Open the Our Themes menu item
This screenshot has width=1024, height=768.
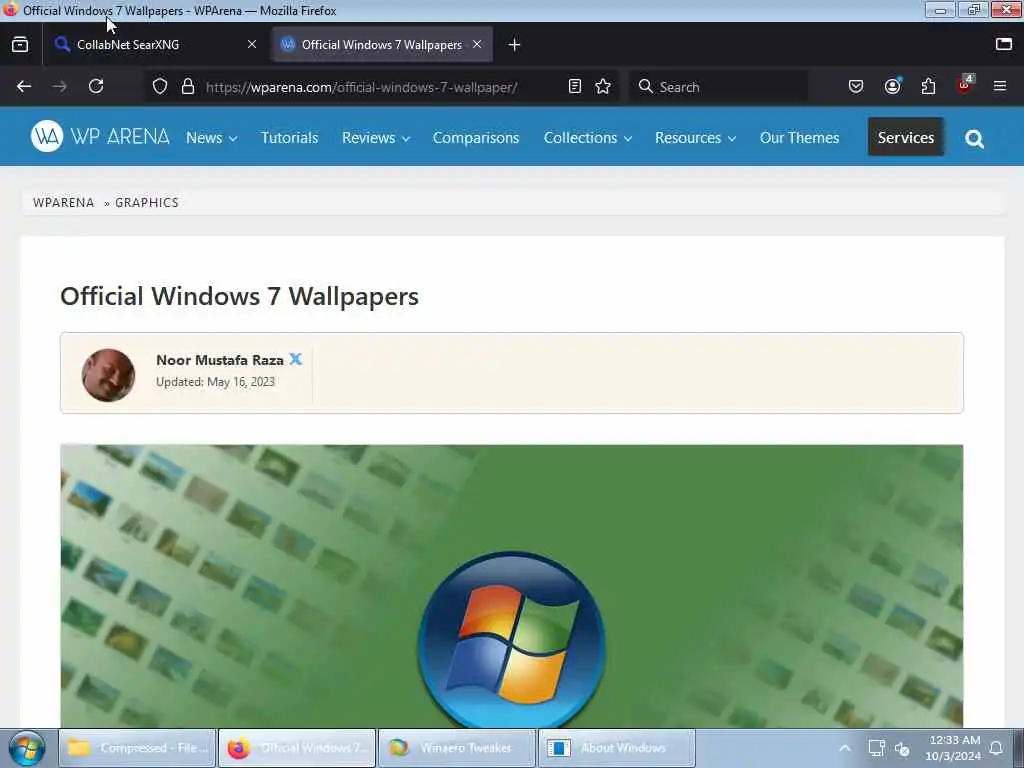click(799, 138)
